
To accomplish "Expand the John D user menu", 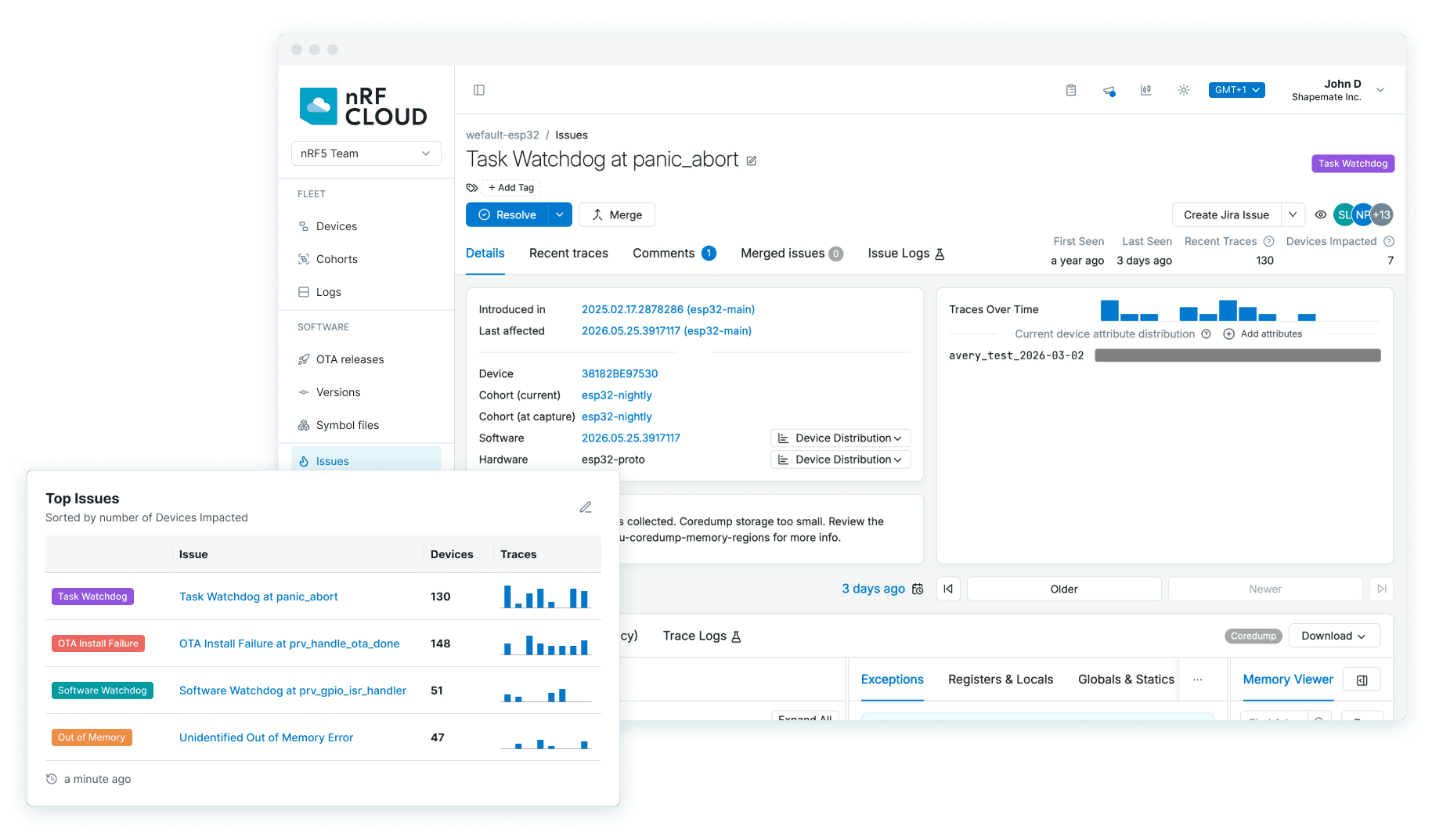I will coord(1380,90).
